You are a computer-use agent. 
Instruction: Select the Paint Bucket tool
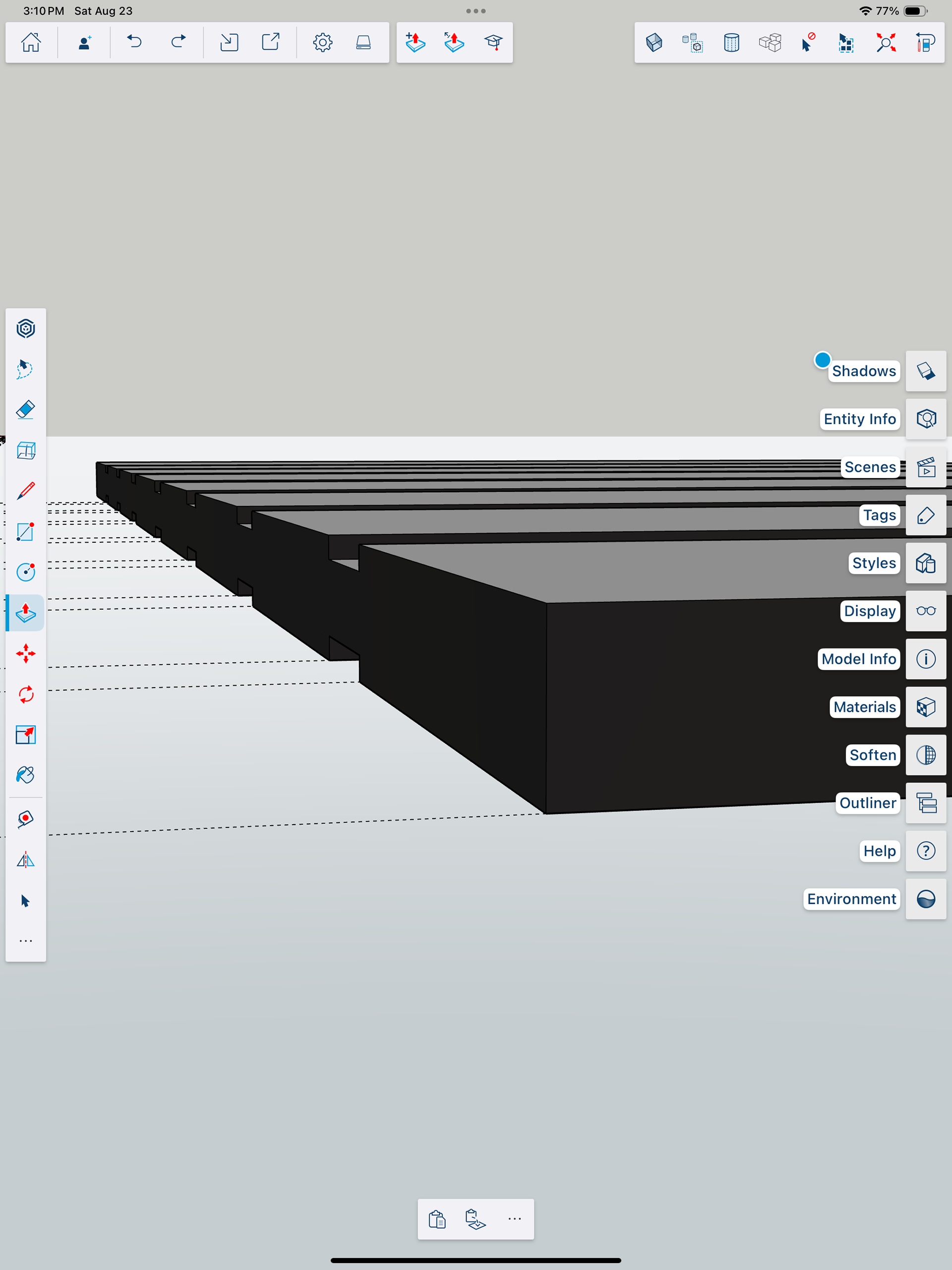pos(25,775)
